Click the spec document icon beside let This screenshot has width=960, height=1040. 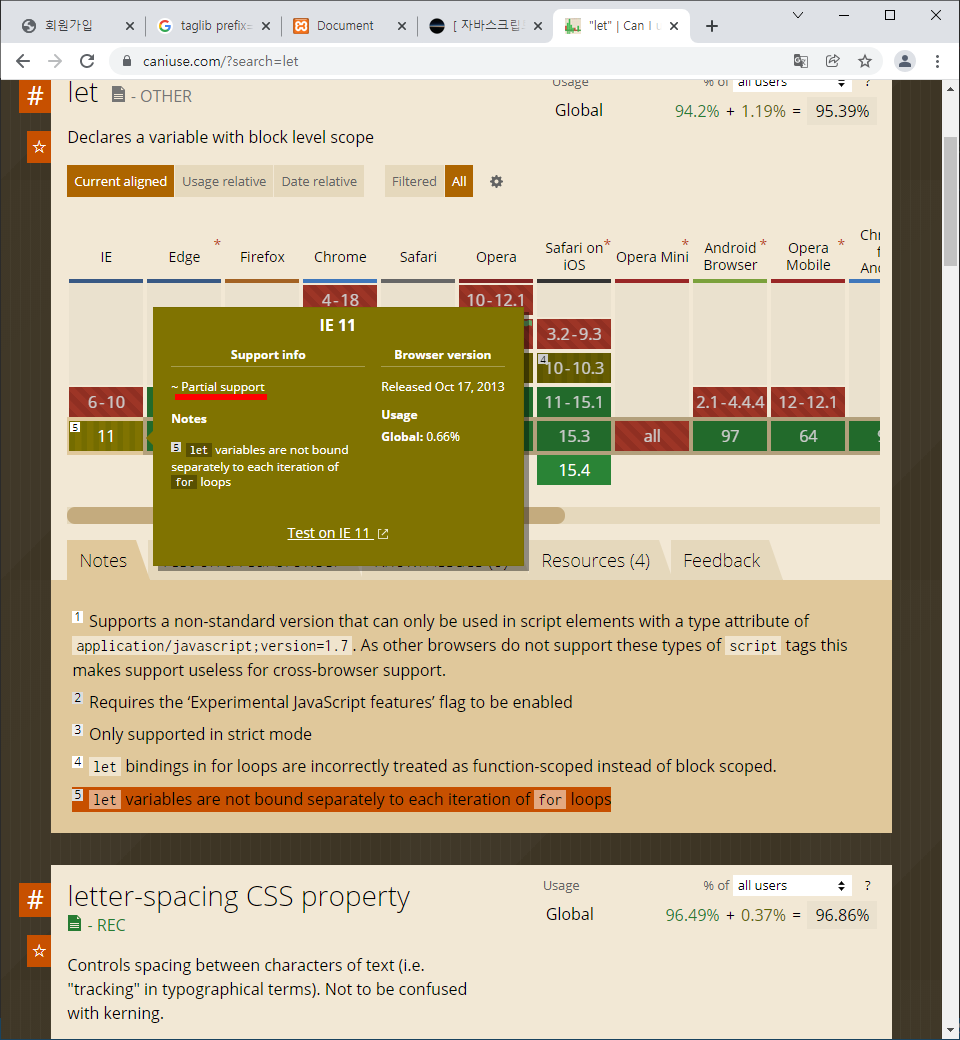tap(118, 95)
